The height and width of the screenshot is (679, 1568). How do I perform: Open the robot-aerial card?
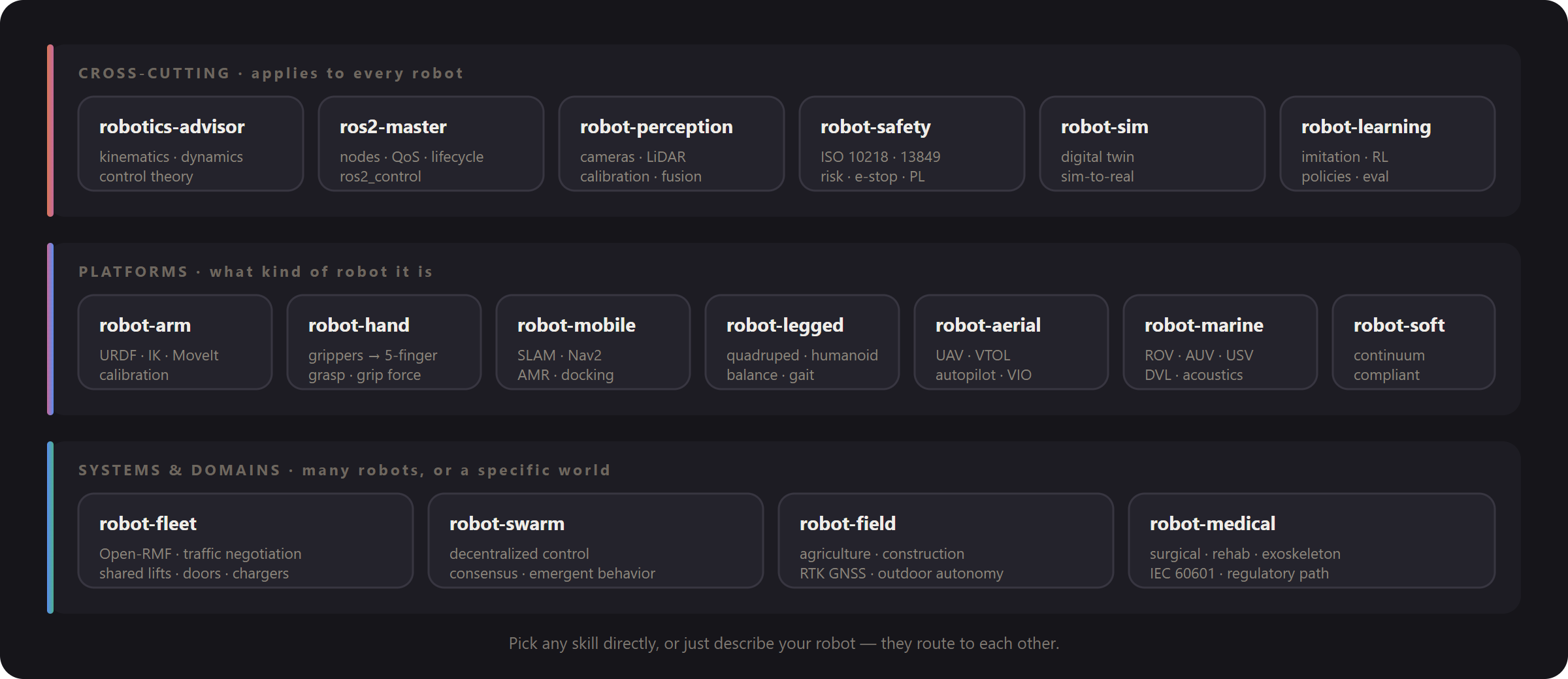[x=1011, y=342]
